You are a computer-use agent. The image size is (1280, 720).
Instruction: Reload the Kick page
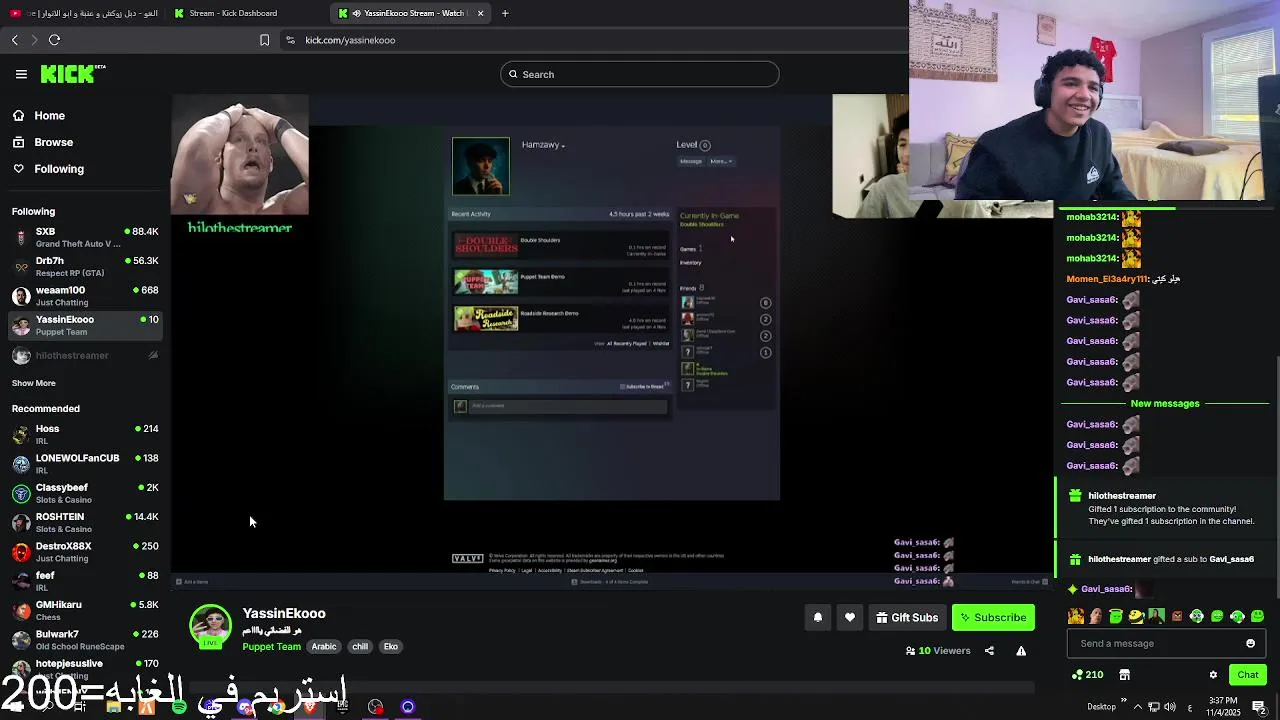pos(54,40)
